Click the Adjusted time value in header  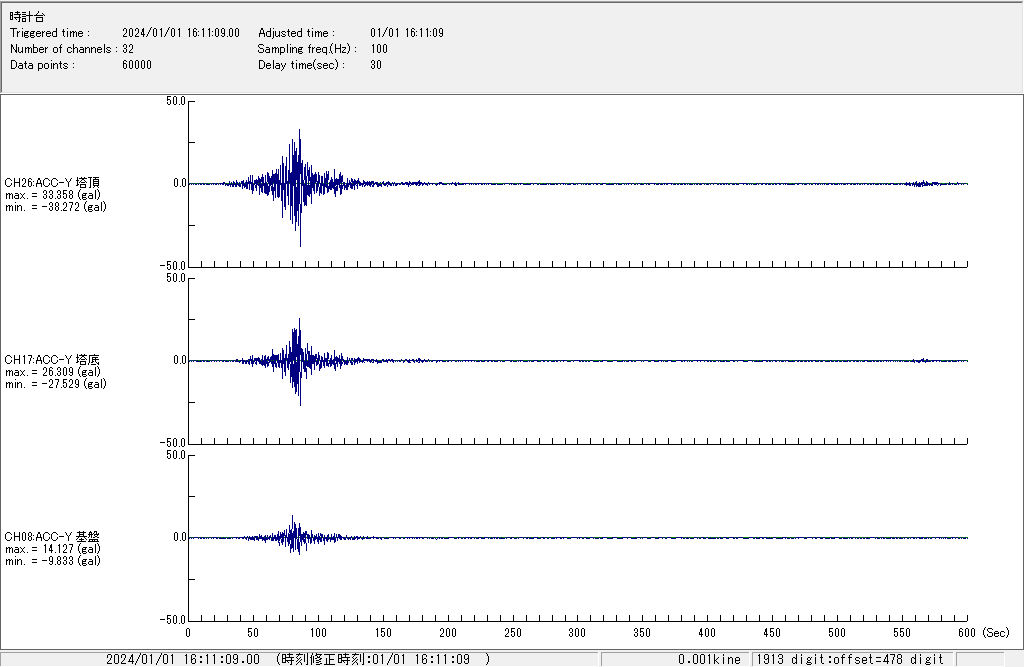(x=406, y=33)
